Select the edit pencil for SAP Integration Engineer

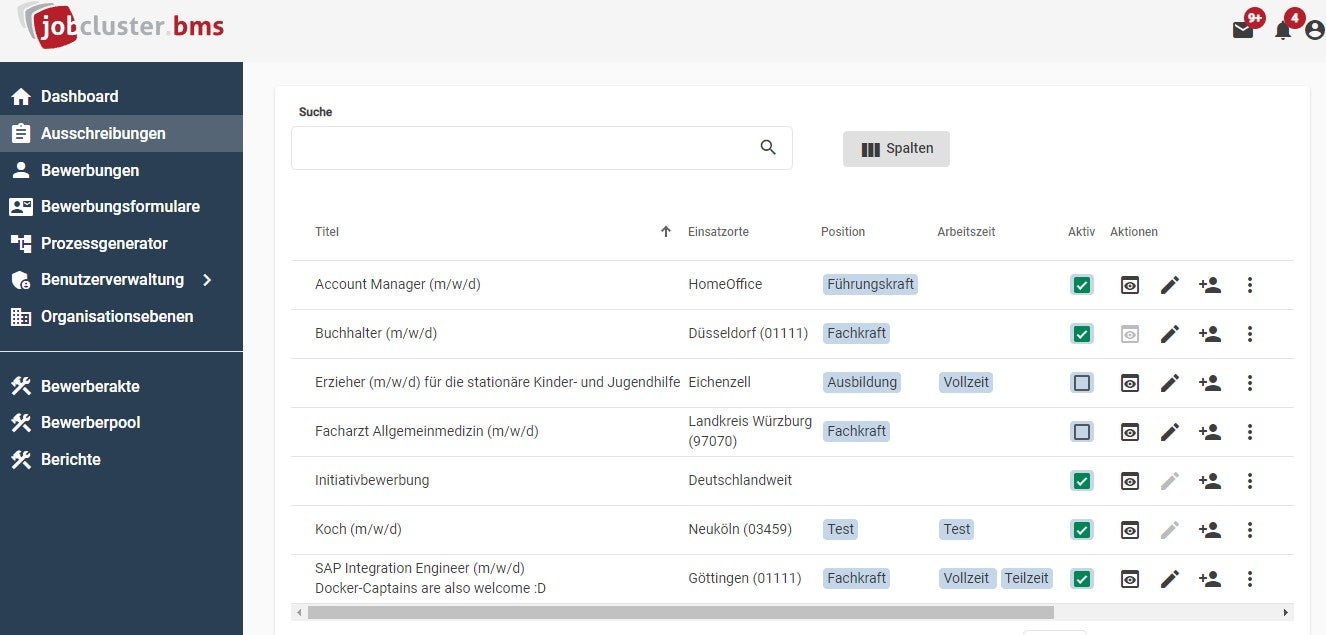1170,578
